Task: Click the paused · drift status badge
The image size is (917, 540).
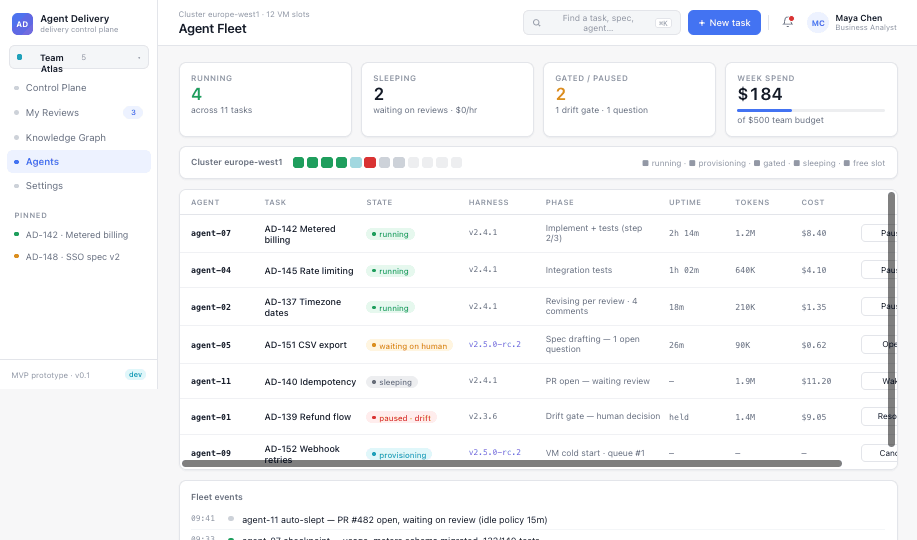Action: pos(401,418)
